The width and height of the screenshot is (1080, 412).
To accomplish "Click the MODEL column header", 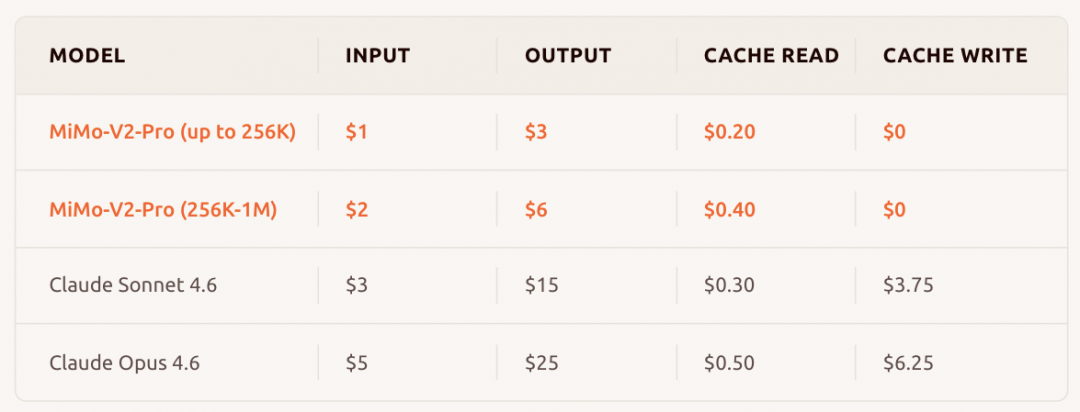I will [87, 56].
